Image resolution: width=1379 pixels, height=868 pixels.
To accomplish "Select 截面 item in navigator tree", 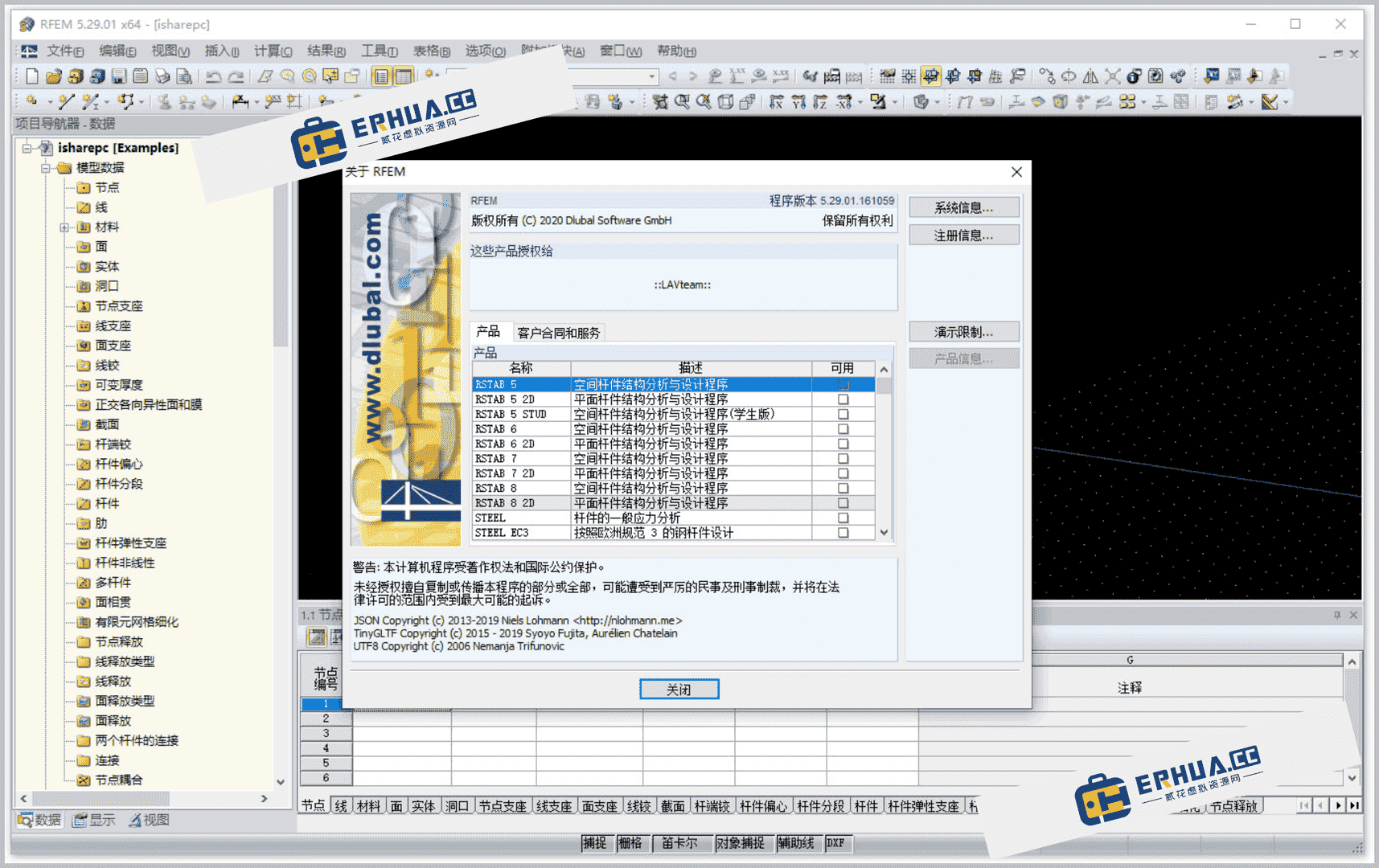I will (98, 424).
